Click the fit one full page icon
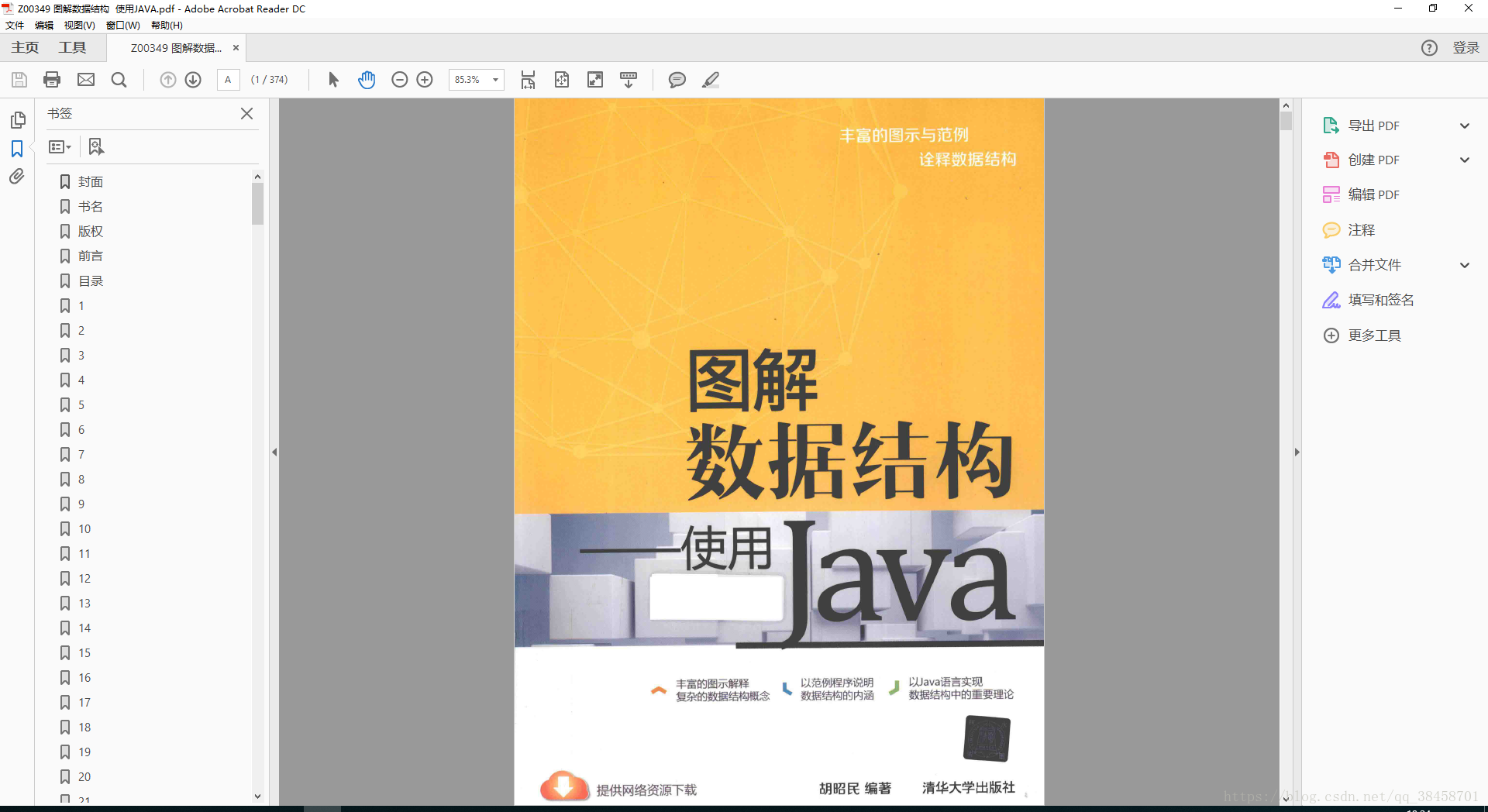This screenshot has width=1488, height=812. (x=562, y=80)
